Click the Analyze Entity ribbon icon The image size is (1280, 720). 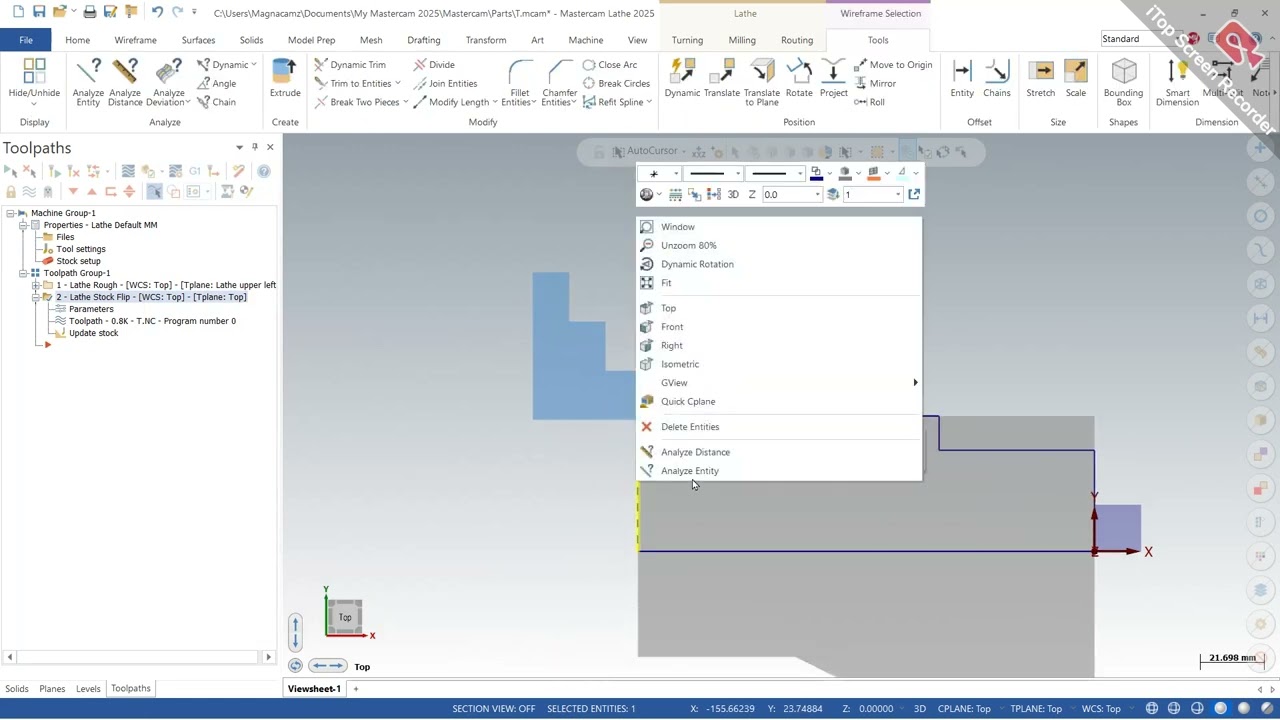point(88,81)
